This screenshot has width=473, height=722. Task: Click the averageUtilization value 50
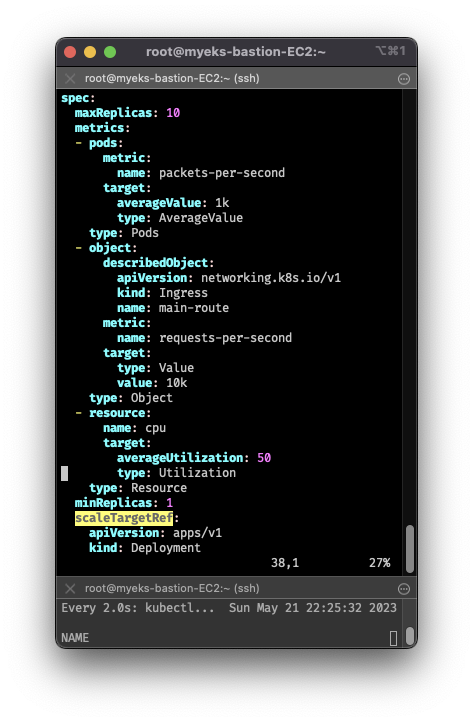(264, 458)
